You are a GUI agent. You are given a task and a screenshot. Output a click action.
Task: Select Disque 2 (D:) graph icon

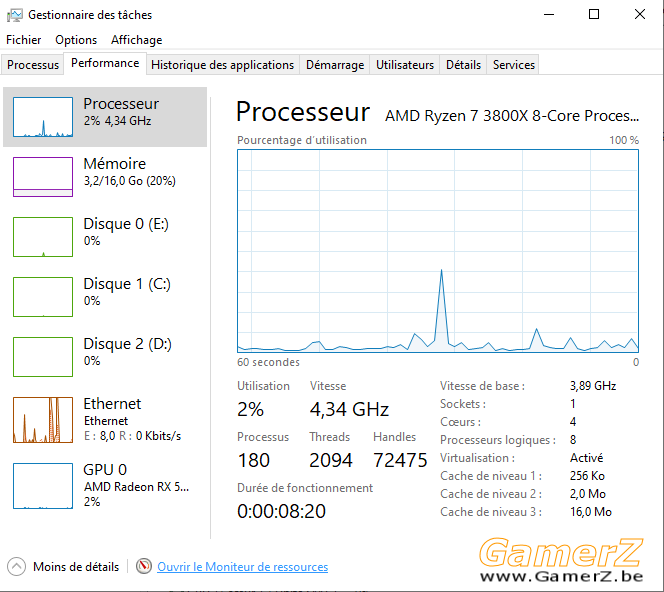(43, 357)
